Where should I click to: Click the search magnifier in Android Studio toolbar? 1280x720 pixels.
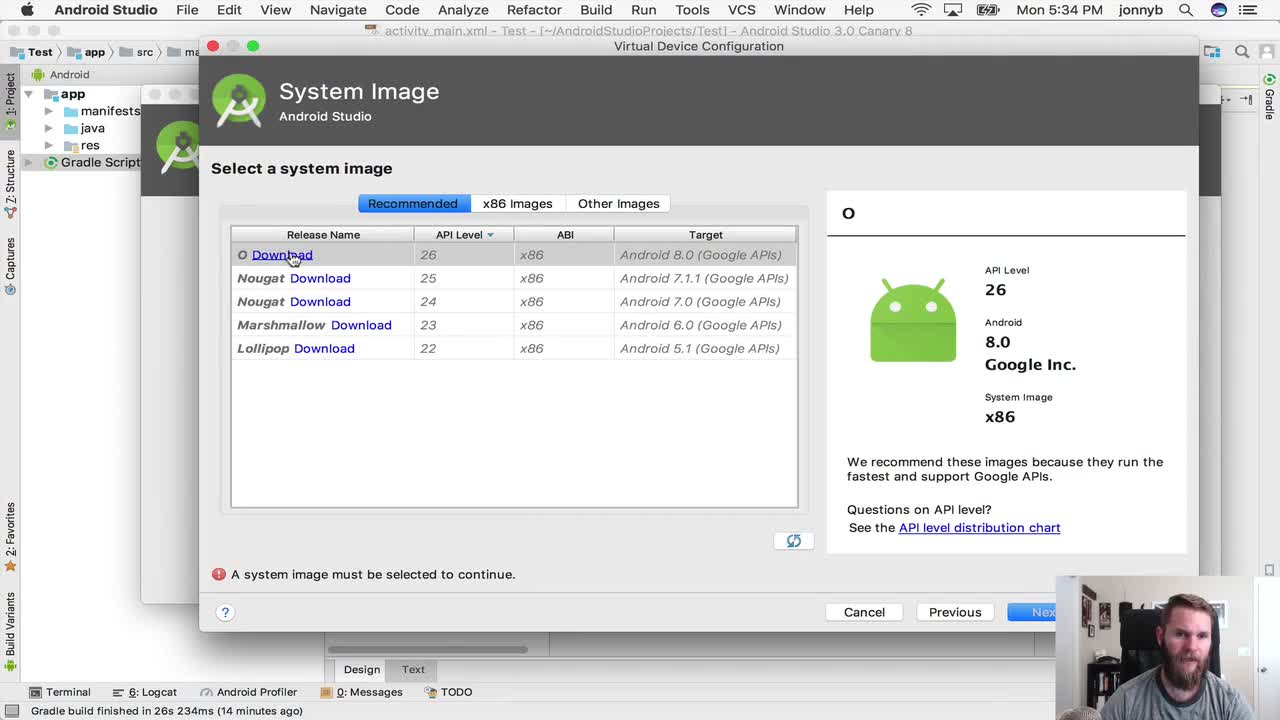pyautogui.click(x=1241, y=52)
